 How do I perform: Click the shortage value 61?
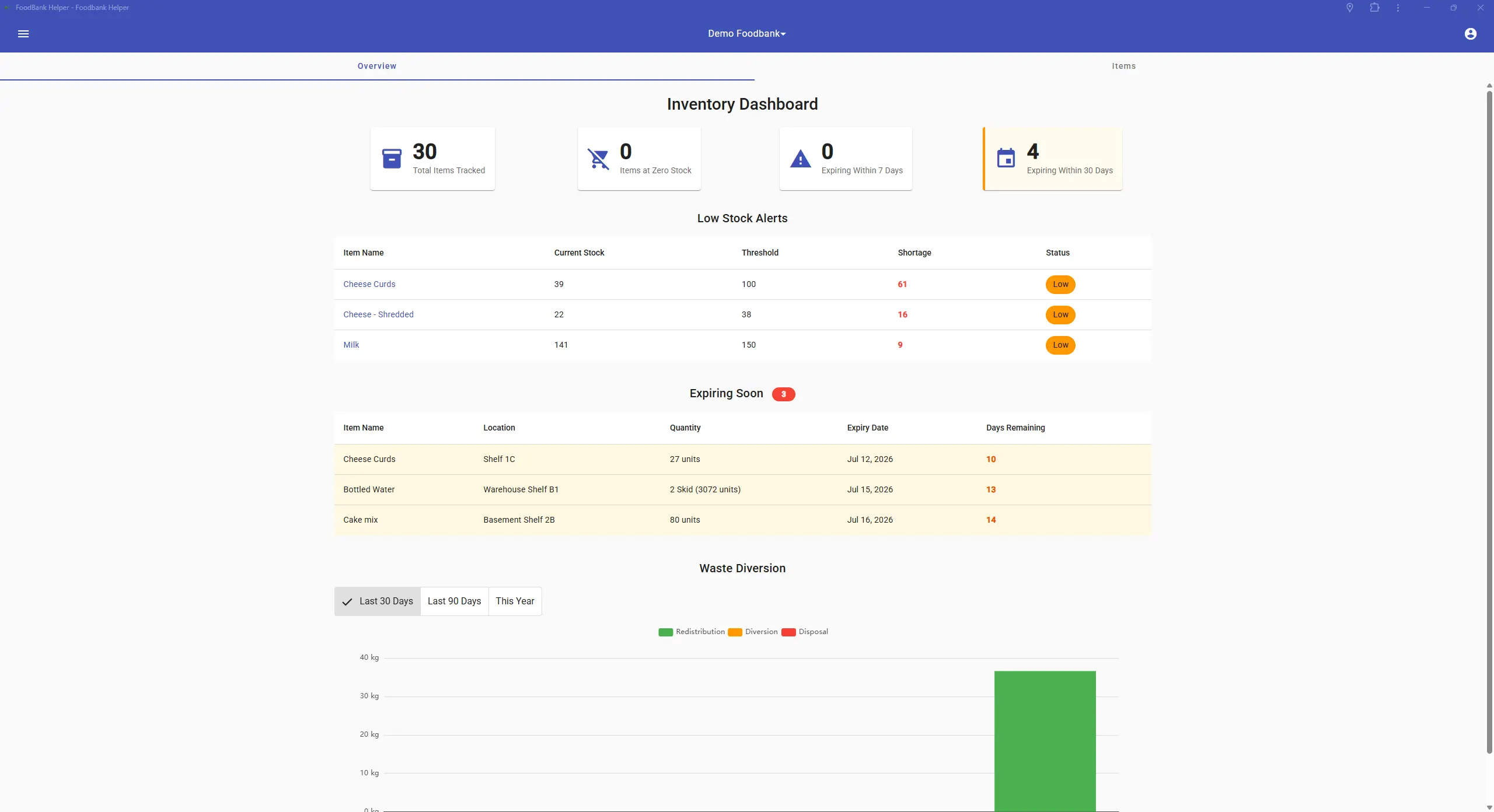902,284
